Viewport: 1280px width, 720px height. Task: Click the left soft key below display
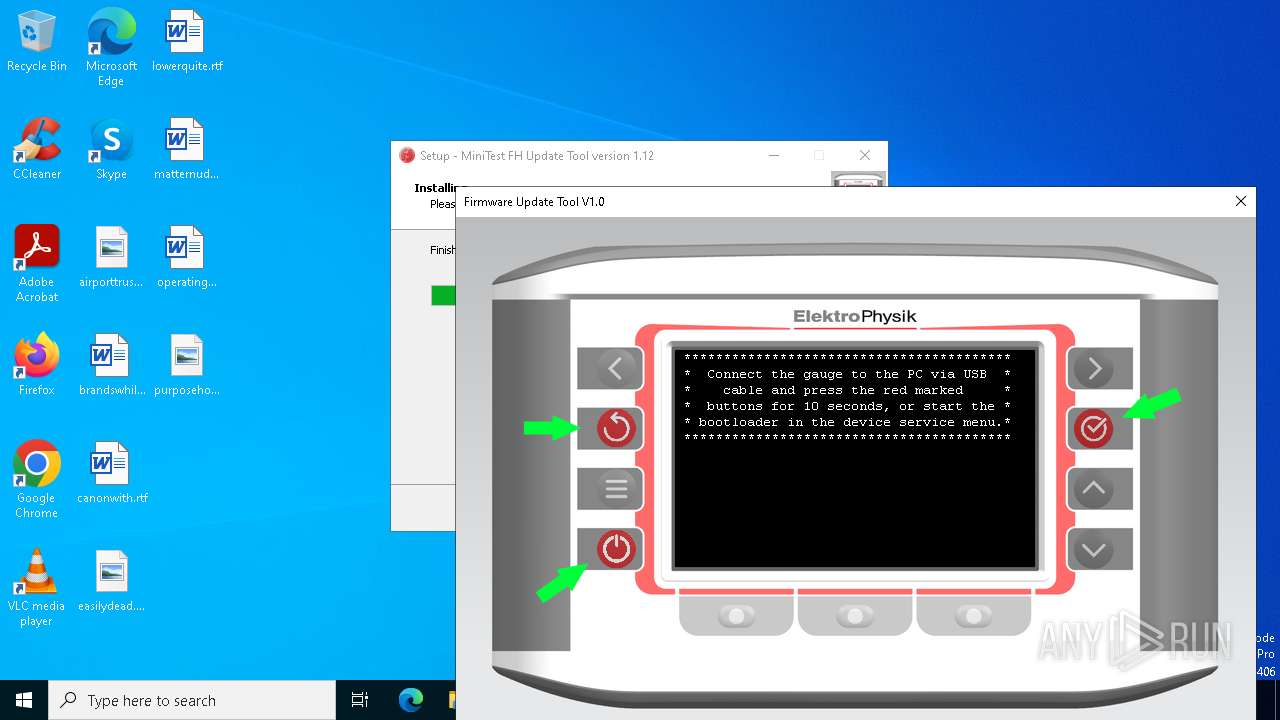tap(737, 615)
